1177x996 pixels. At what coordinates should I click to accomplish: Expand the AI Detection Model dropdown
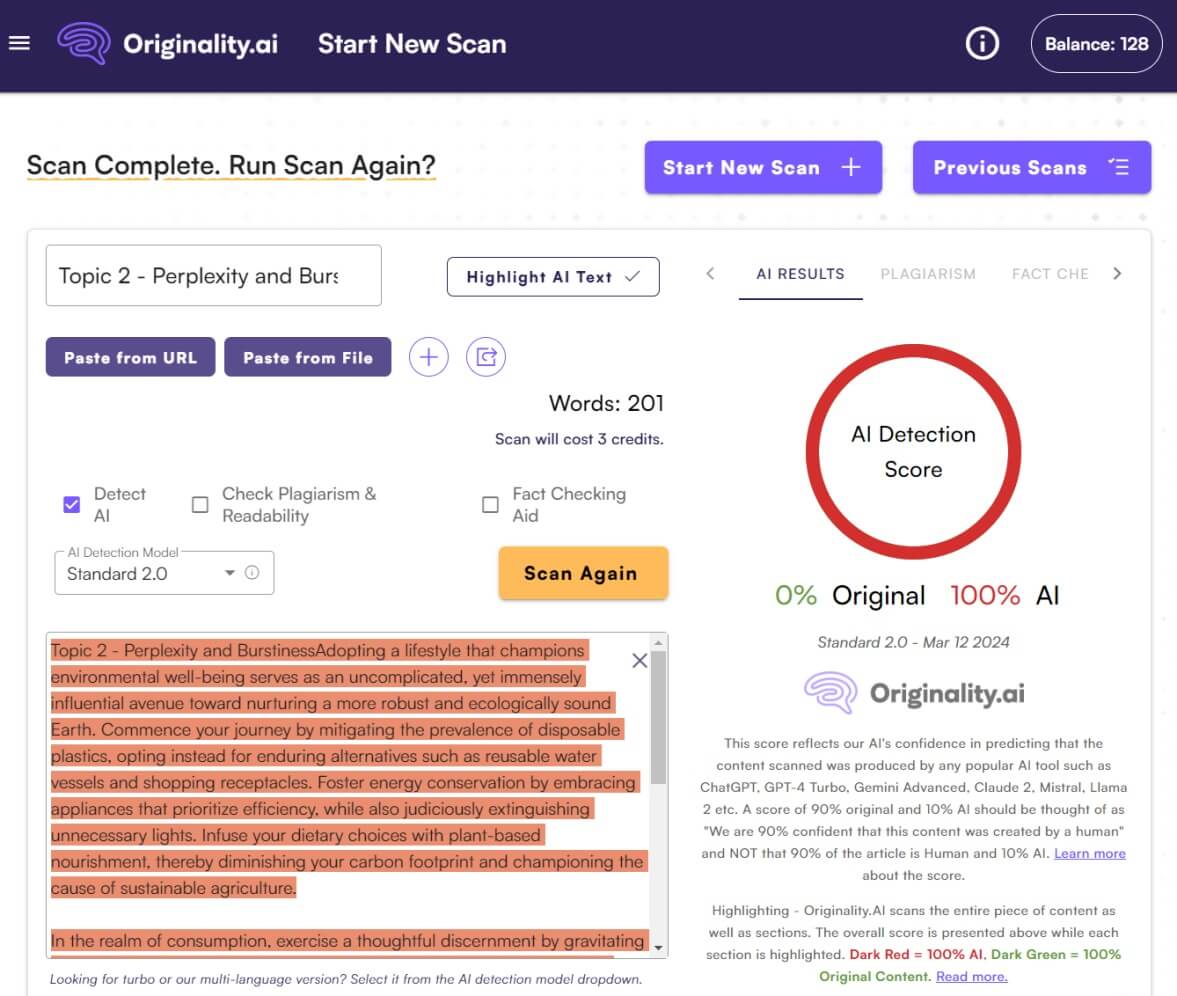pos(229,573)
